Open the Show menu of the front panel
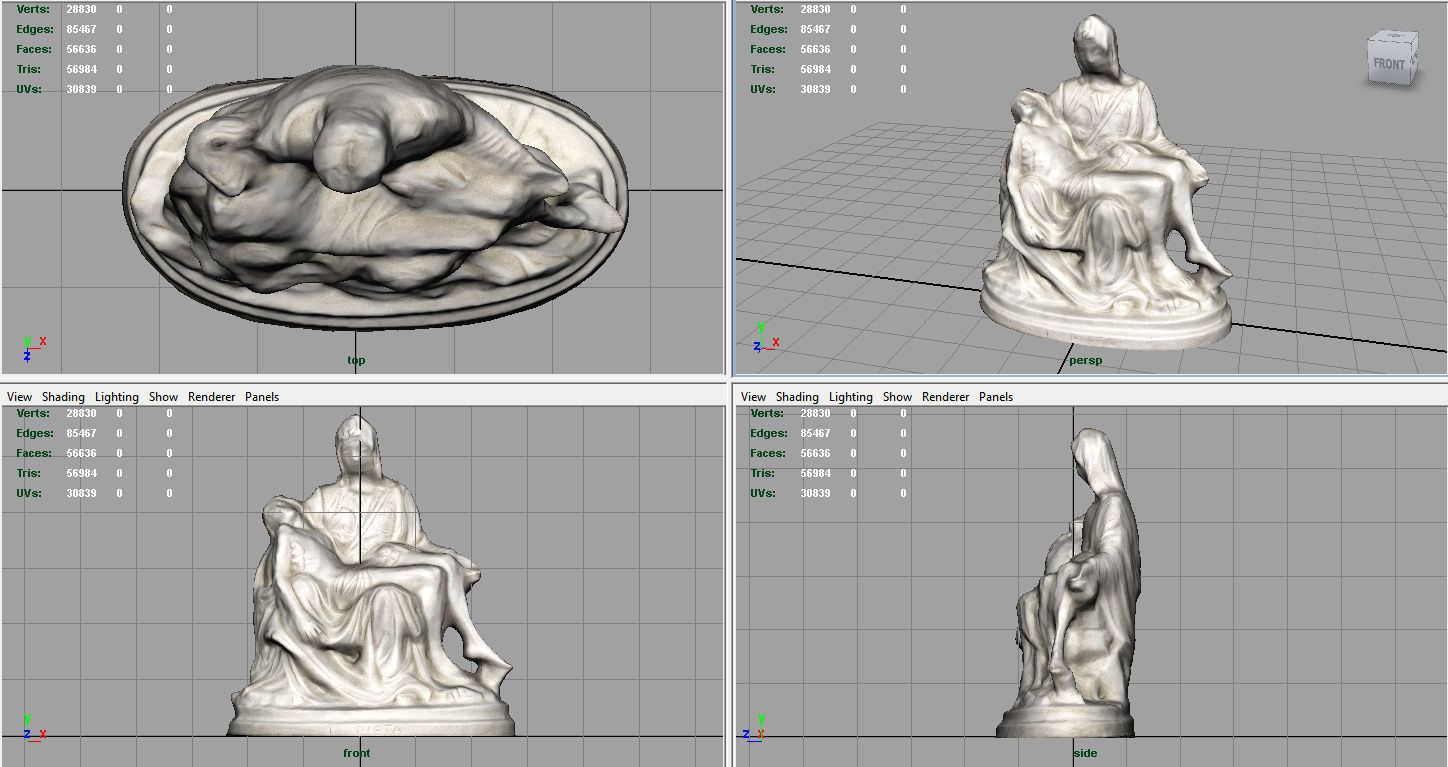The height and width of the screenshot is (767, 1448). (x=163, y=397)
